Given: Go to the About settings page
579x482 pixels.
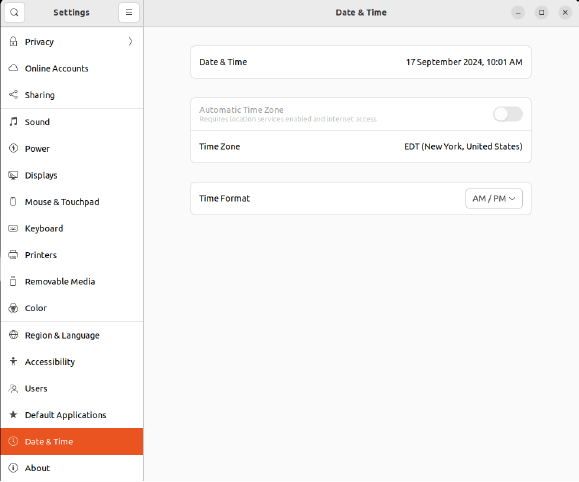Looking at the screenshot, I should 72,468.
